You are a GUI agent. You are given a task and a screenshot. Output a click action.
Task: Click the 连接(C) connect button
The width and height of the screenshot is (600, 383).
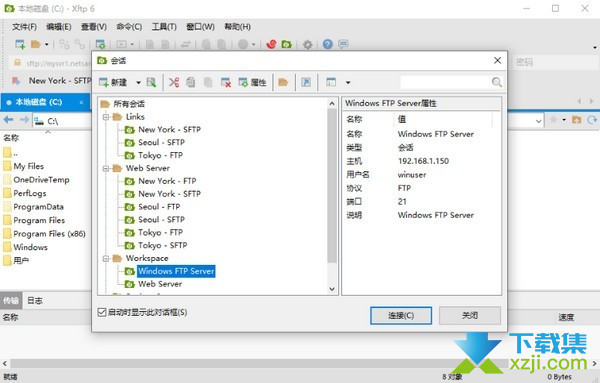coord(401,316)
